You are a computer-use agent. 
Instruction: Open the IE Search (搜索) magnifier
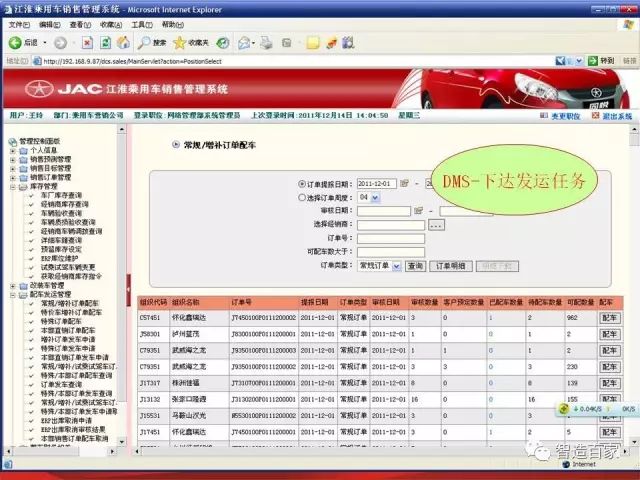click(x=144, y=42)
